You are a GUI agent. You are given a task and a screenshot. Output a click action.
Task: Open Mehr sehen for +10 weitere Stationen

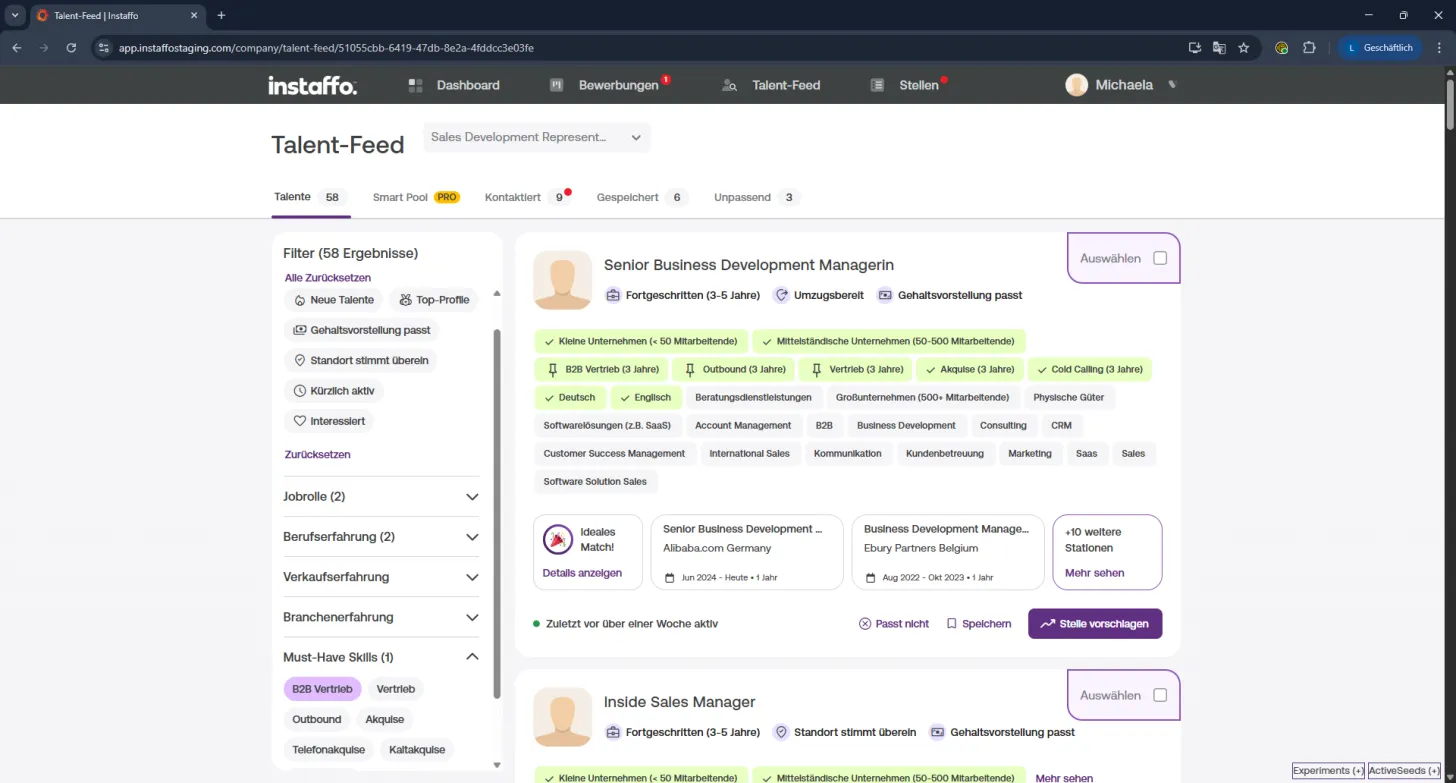click(x=1095, y=573)
